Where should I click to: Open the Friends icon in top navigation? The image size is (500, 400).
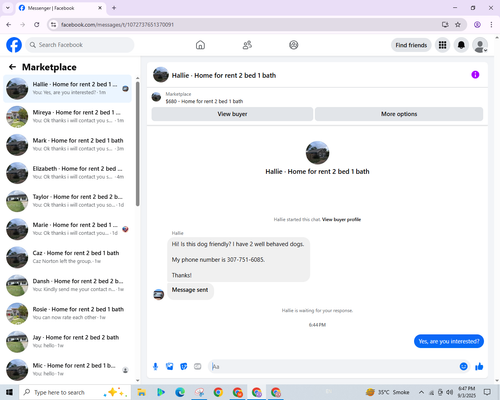[247, 45]
